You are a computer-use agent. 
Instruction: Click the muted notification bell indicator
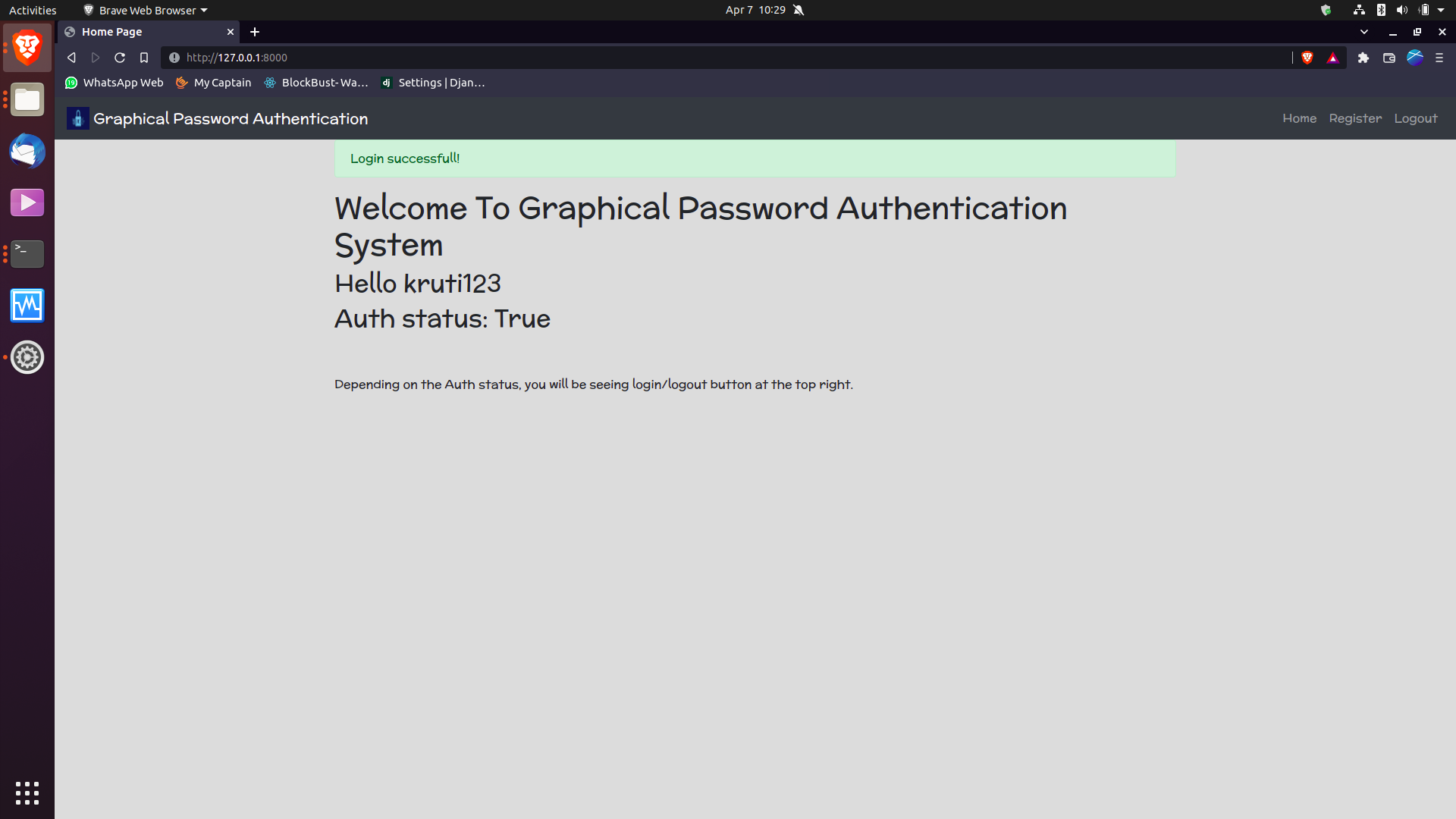(798, 10)
